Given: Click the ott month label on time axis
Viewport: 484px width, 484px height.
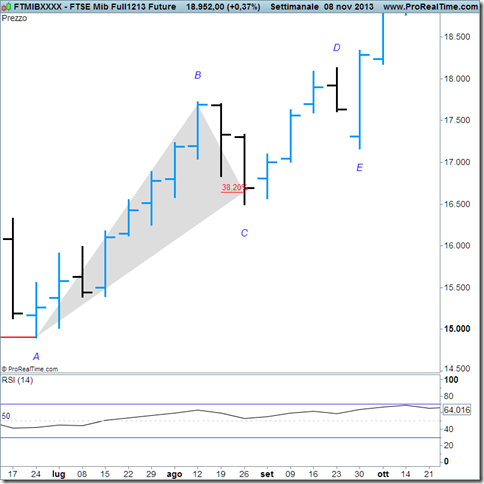Looking at the screenshot, I should coord(383,474).
